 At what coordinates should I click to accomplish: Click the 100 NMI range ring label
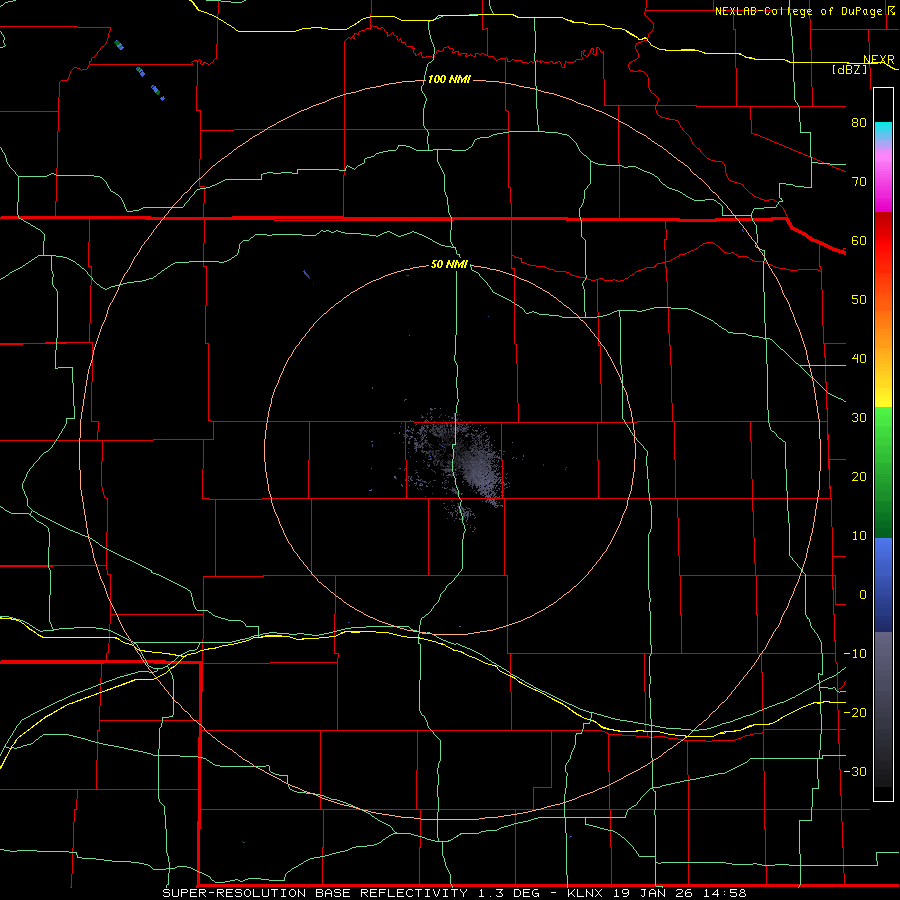pyautogui.click(x=449, y=79)
